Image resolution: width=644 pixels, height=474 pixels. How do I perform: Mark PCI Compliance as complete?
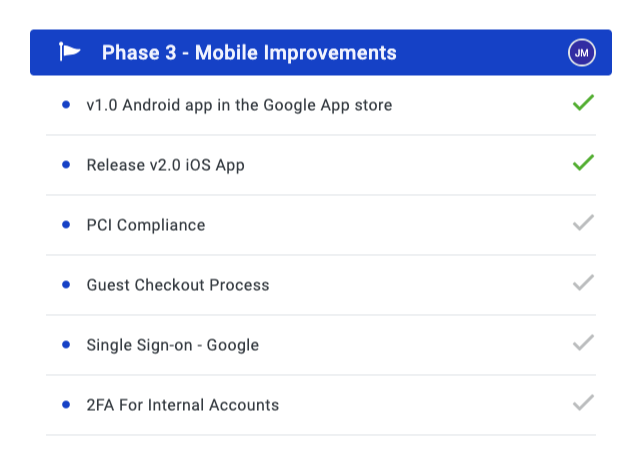[583, 223]
